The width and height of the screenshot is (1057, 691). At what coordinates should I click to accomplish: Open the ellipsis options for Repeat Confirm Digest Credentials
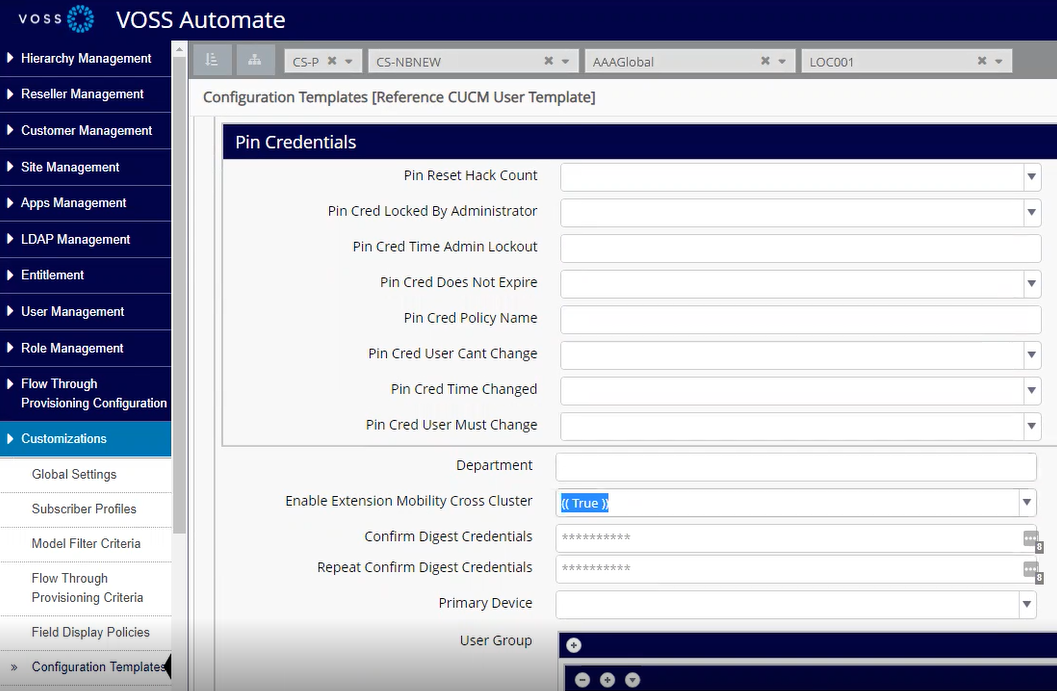coord(1031,571)
